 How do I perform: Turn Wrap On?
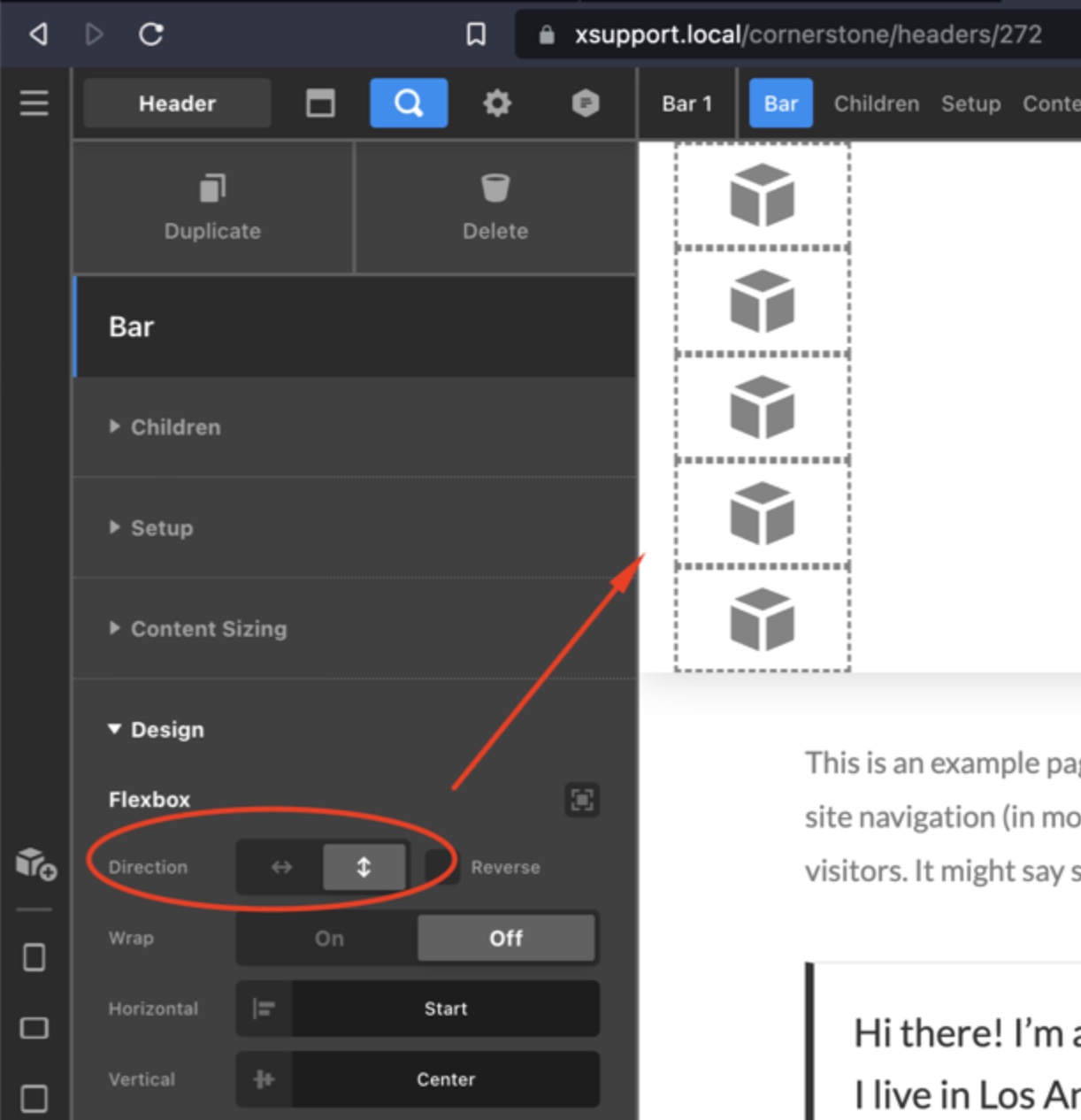(329, 938)
